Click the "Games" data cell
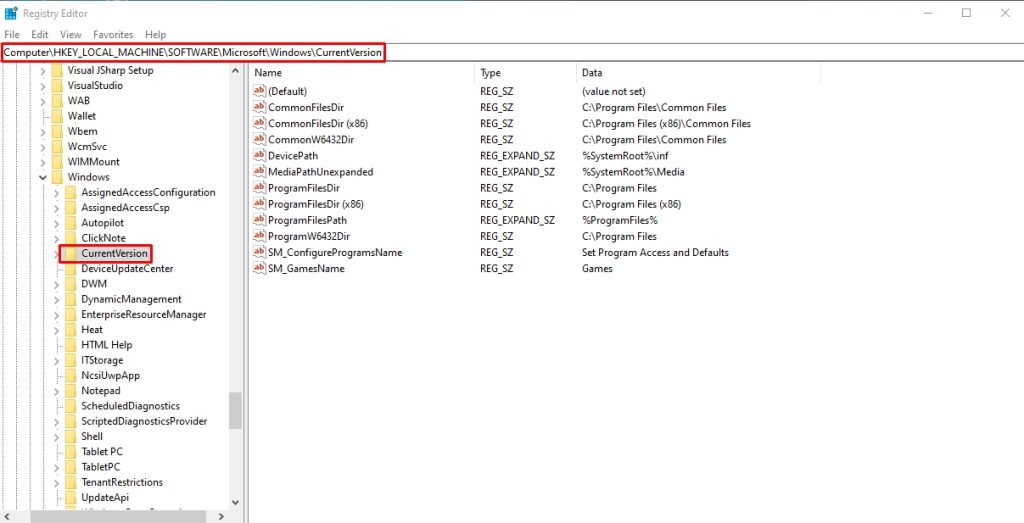Image resolution: width=1024 pixels, height=523 pixels. pyautogui.click(x=597, y=268)
